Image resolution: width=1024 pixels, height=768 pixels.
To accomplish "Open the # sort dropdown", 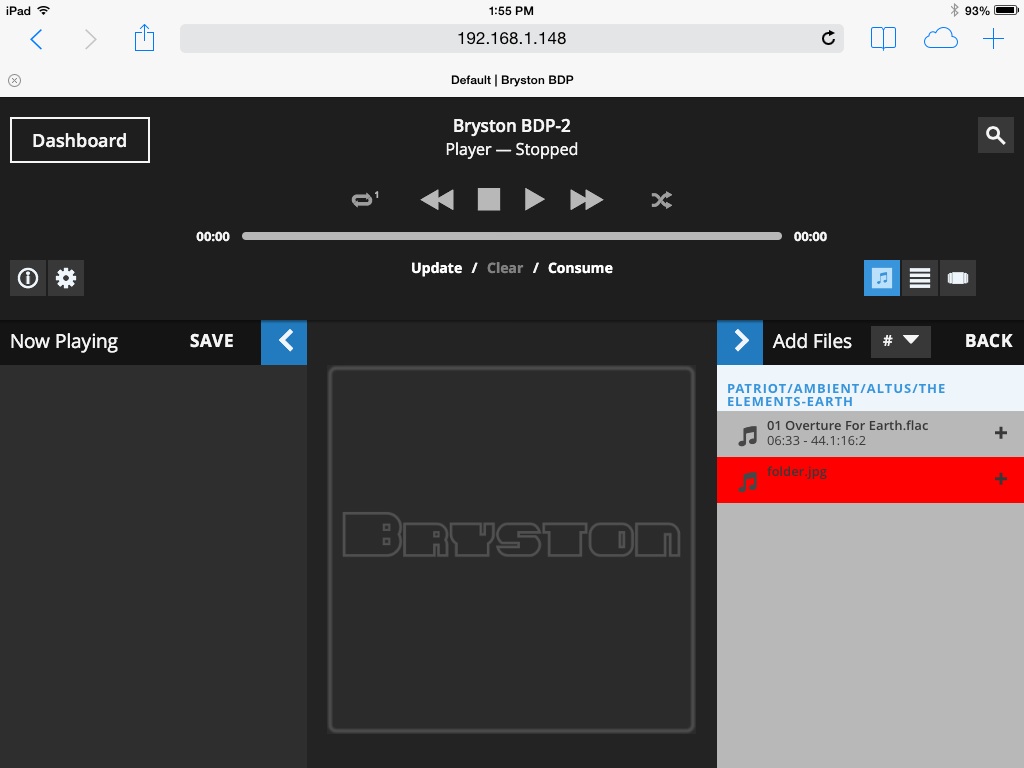I will [901, 341].
